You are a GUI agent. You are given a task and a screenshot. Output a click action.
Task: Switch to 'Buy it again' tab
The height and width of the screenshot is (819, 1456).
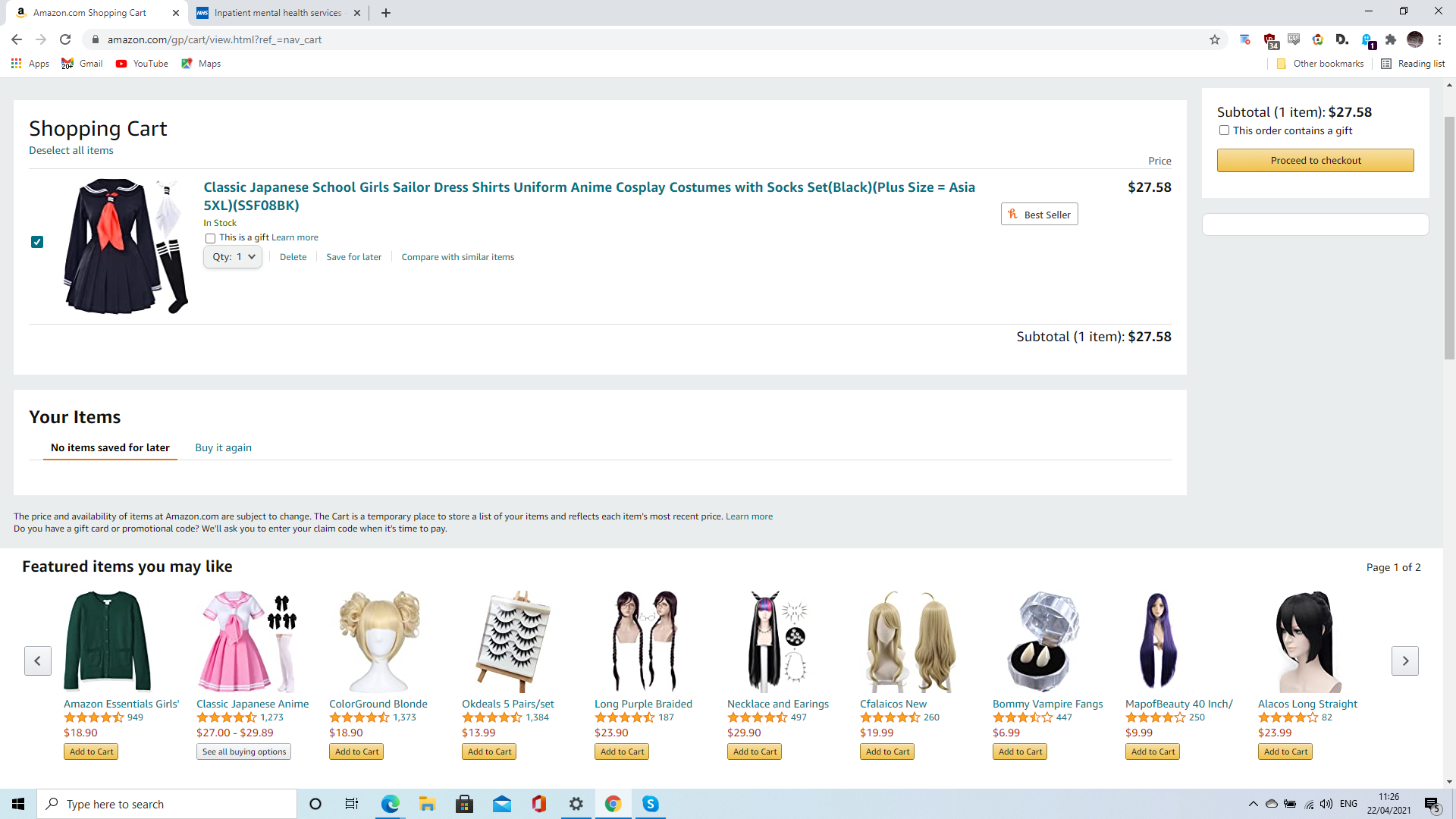(223, 447)
